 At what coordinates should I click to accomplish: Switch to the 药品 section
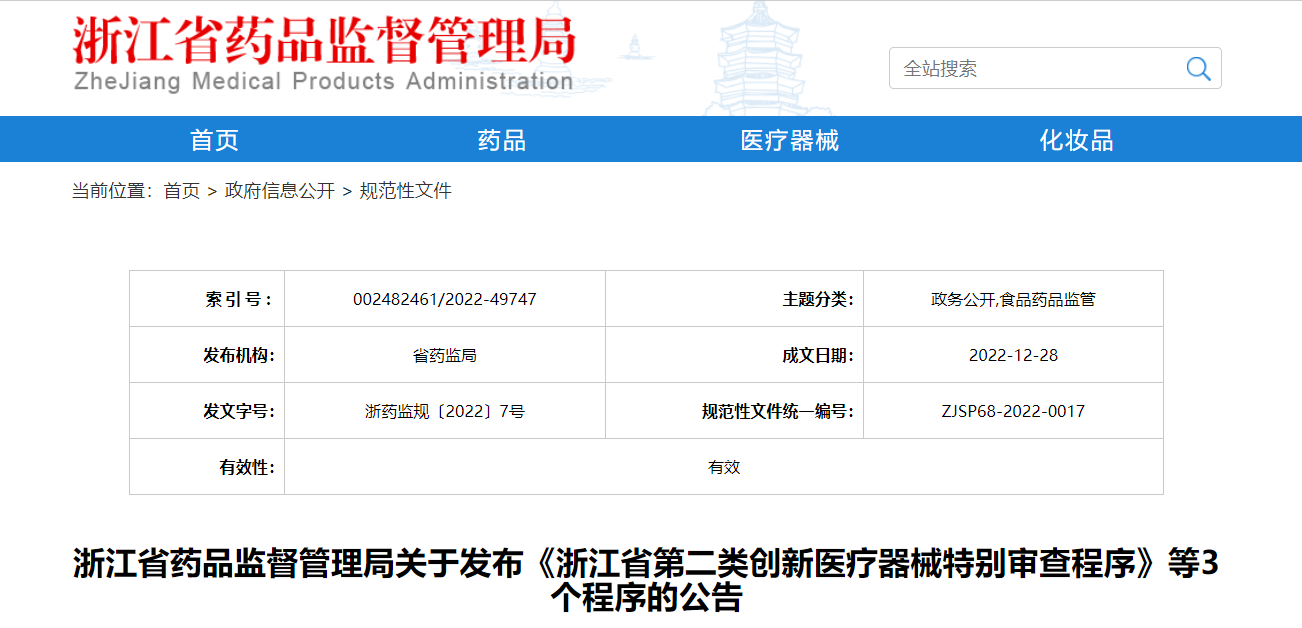pyautogui.click(x=501, y=140)
